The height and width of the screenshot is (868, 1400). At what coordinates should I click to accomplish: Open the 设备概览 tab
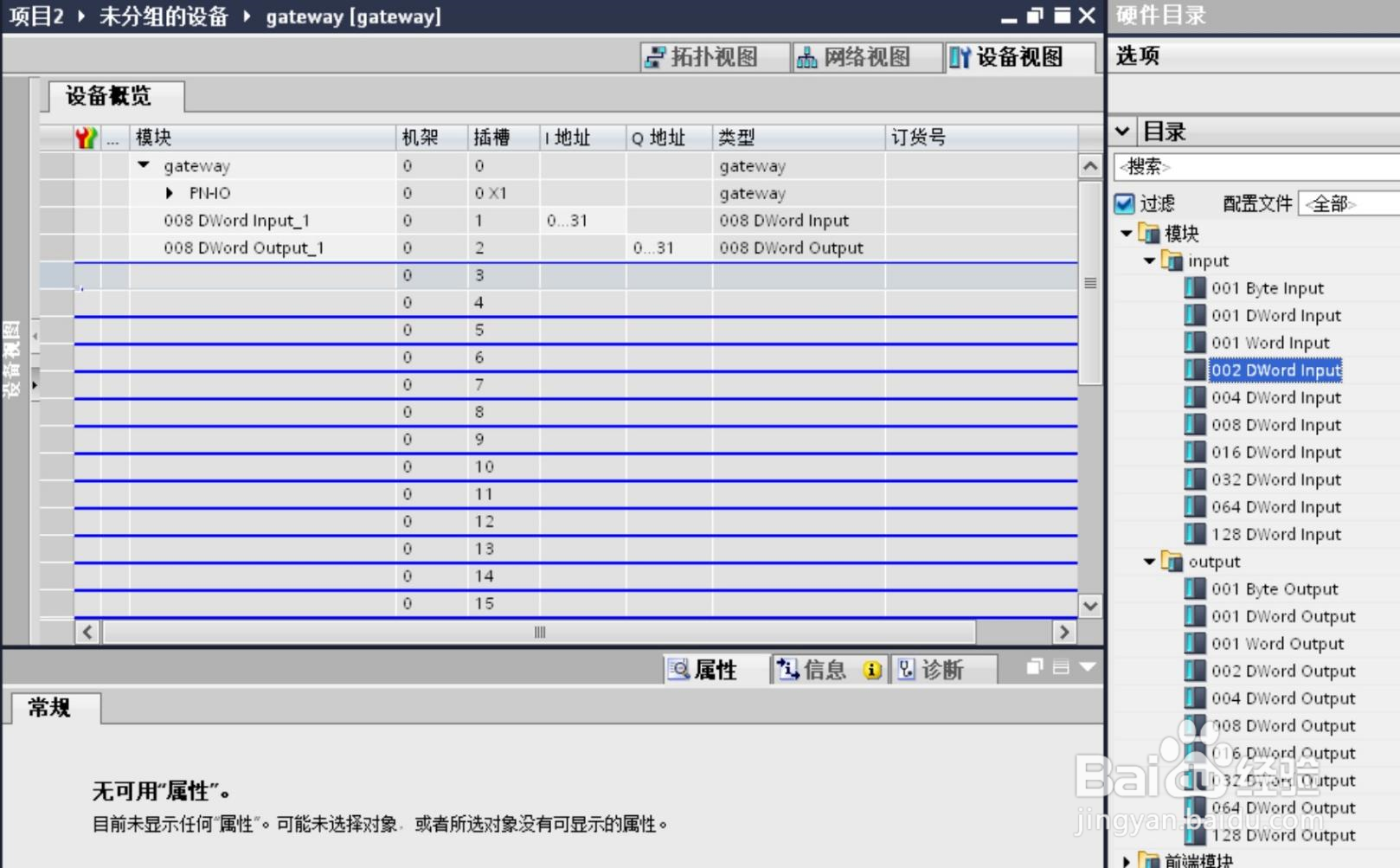click(116, 96)
